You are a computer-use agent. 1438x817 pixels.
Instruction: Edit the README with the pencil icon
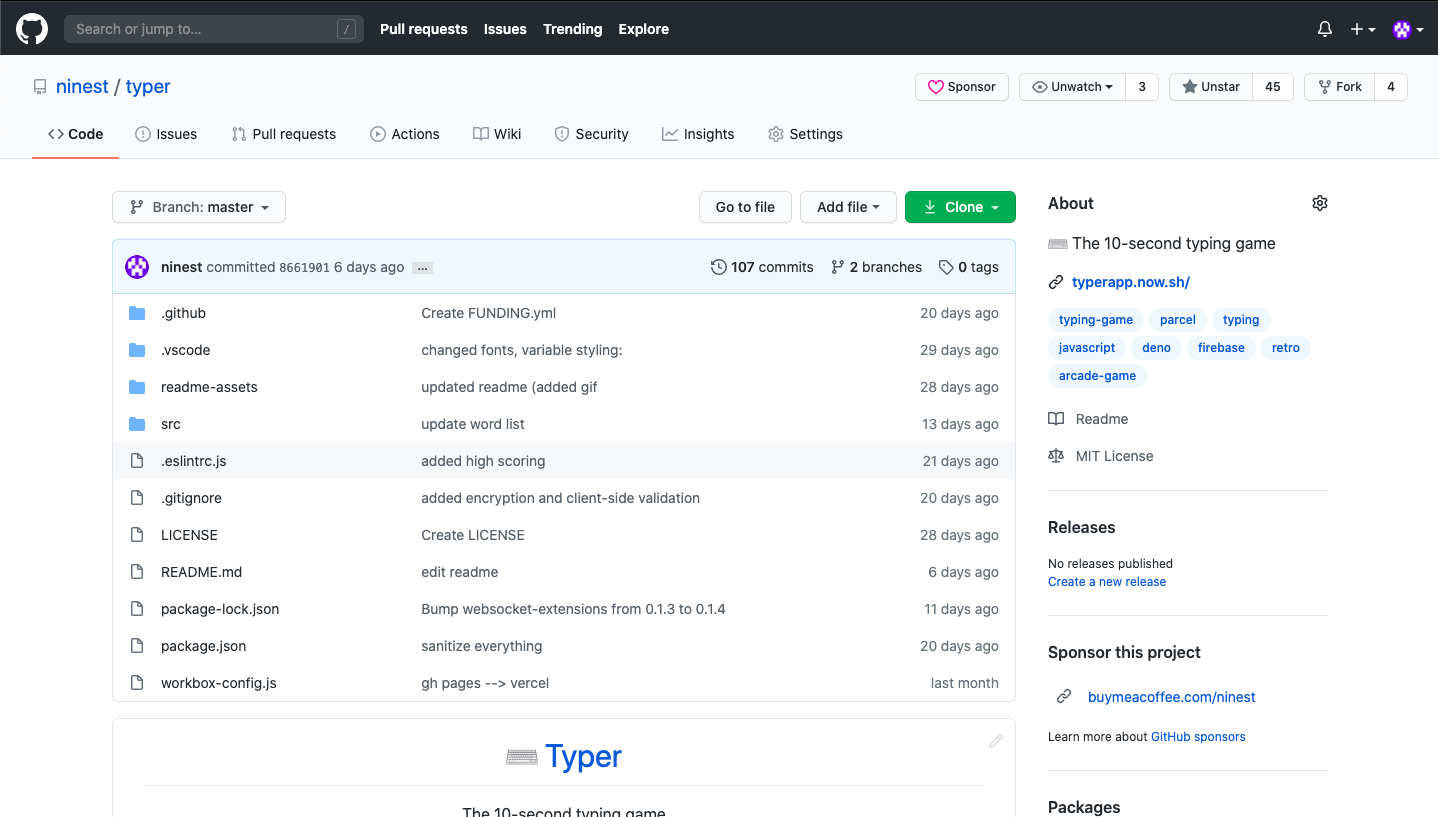point(996,741)
